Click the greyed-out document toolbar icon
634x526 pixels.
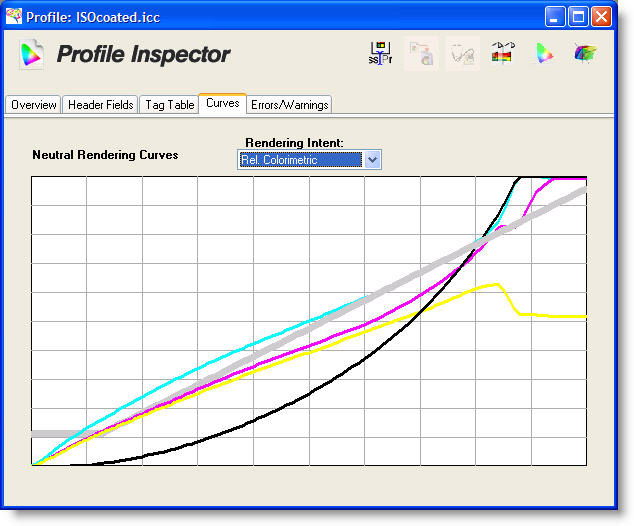(421, 54)
